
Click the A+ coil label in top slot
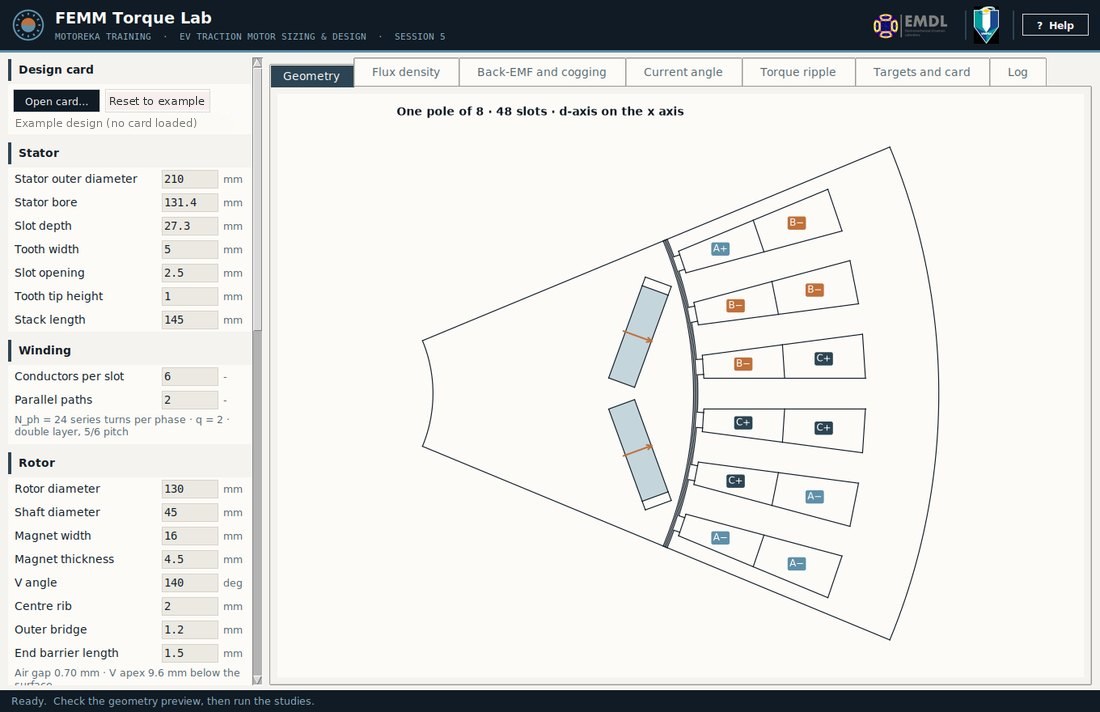coord(720,248)
